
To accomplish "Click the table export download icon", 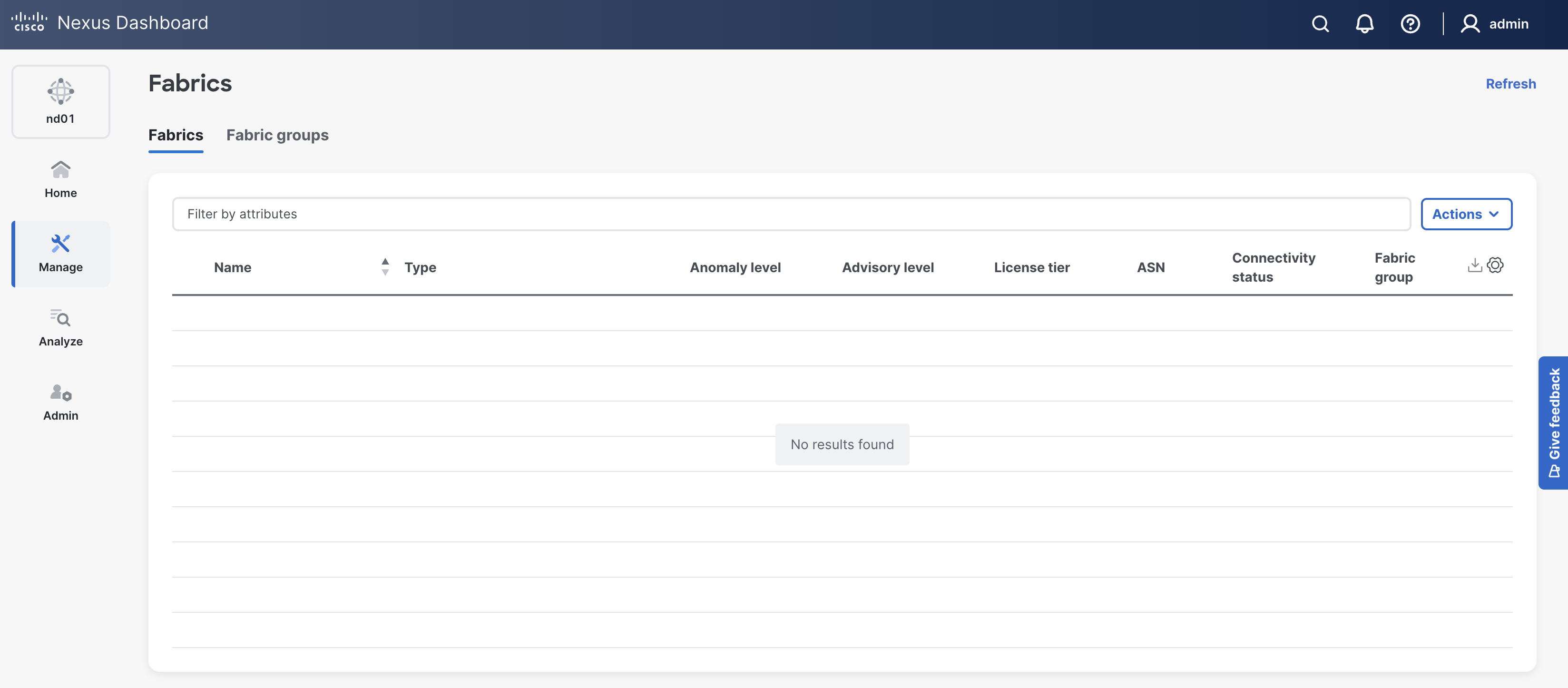I will point(1474,265).
